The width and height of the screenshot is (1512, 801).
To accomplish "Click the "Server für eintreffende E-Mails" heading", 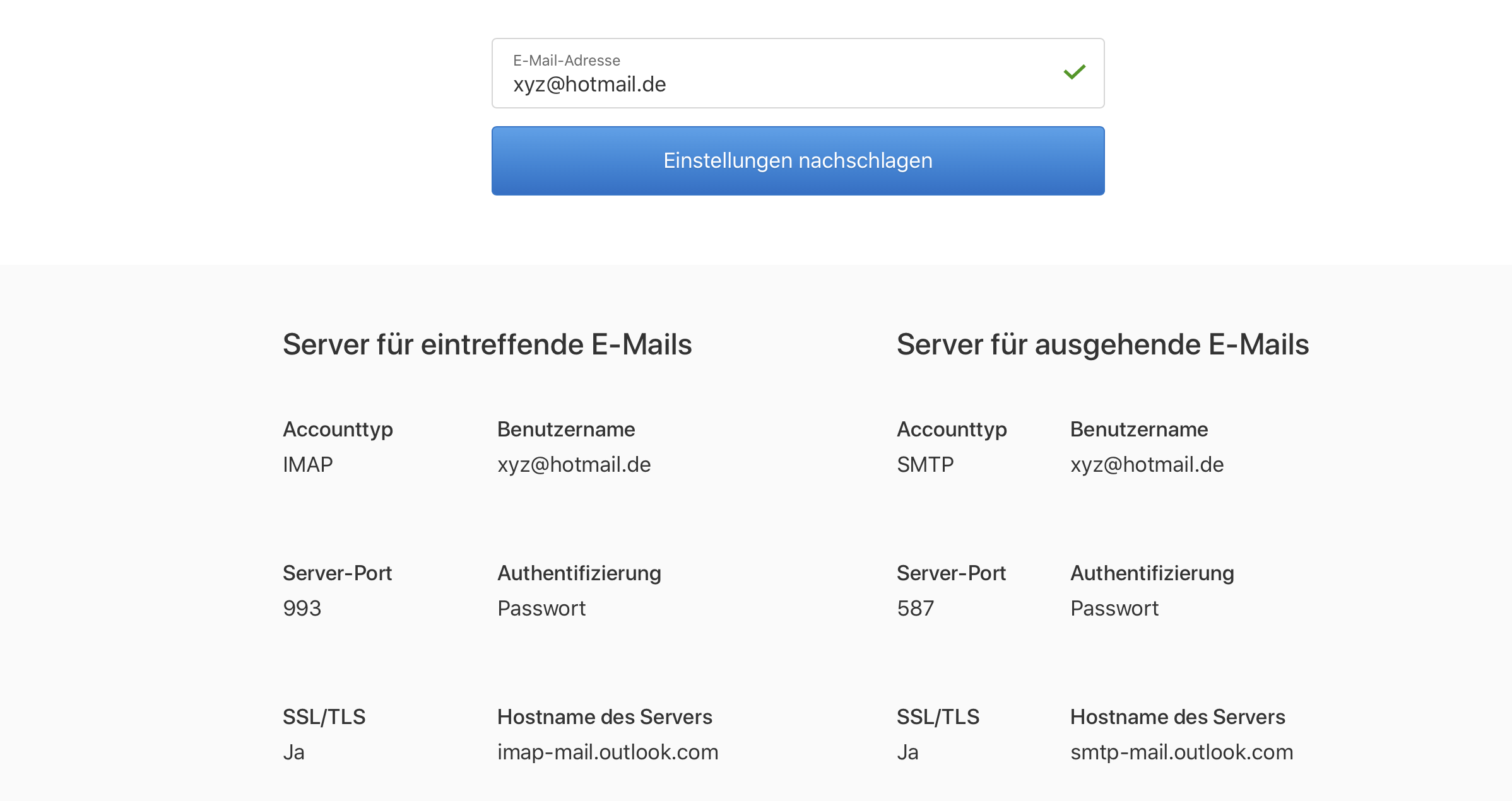I will click(487, 344).
